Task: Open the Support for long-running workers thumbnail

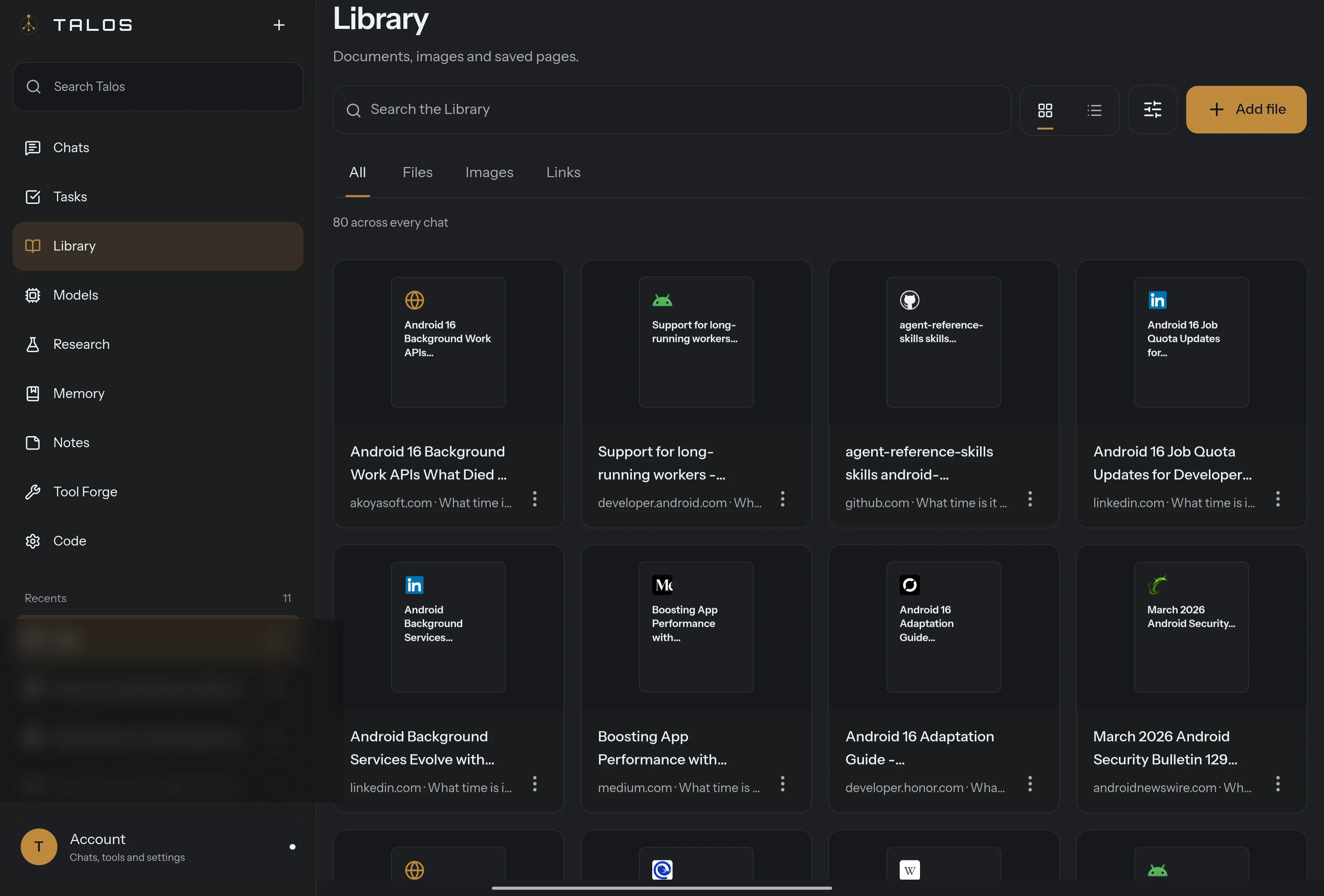Action: (x=696, y=342)
